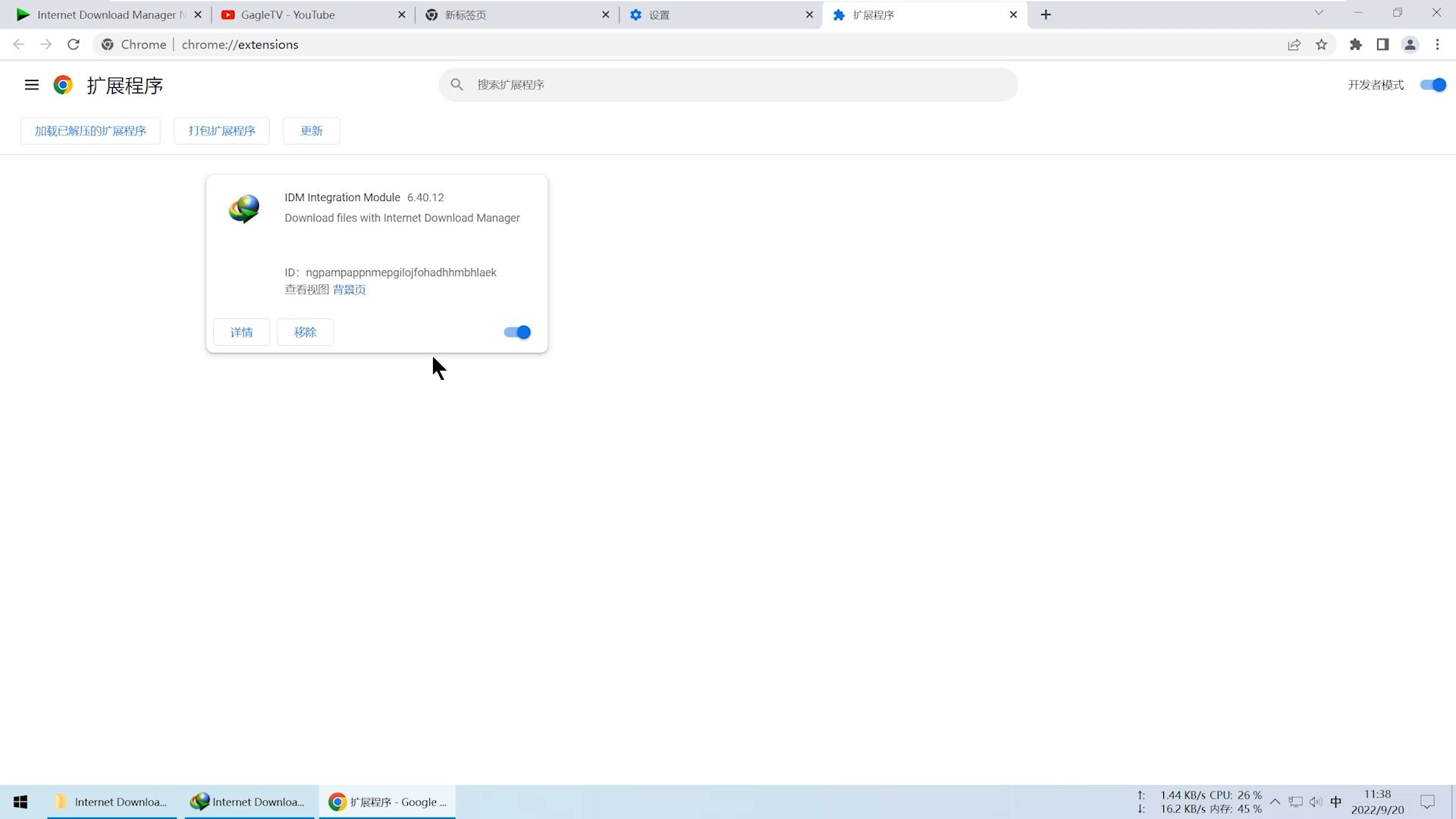Click the Chrome browser logo icon
Viewport: 1456px width, 819px height.
coord(62,85)
